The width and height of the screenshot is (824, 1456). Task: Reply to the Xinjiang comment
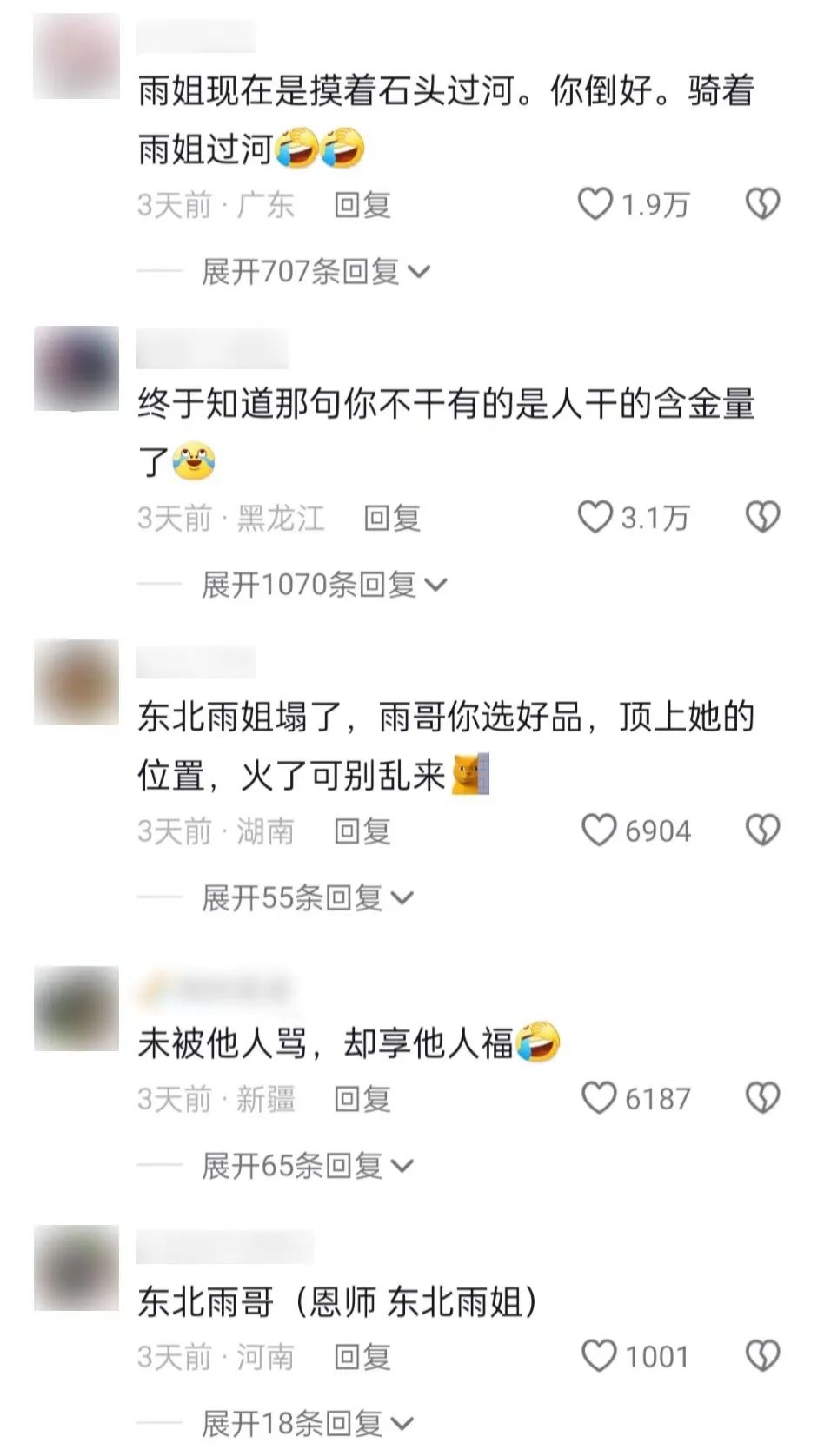(x=362, y=1098)
